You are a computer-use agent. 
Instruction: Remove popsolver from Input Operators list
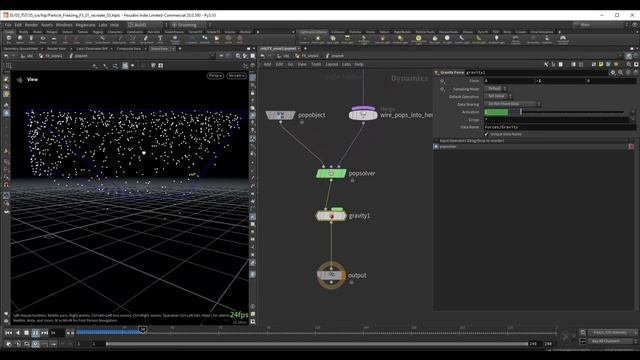(x=631, y=147)
